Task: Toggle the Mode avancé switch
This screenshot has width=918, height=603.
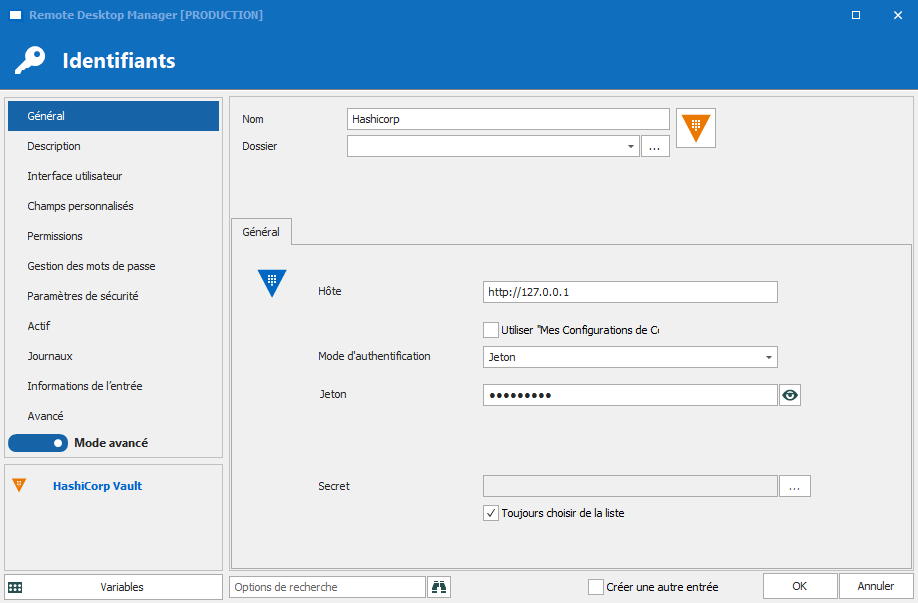Action: [38, 442]
